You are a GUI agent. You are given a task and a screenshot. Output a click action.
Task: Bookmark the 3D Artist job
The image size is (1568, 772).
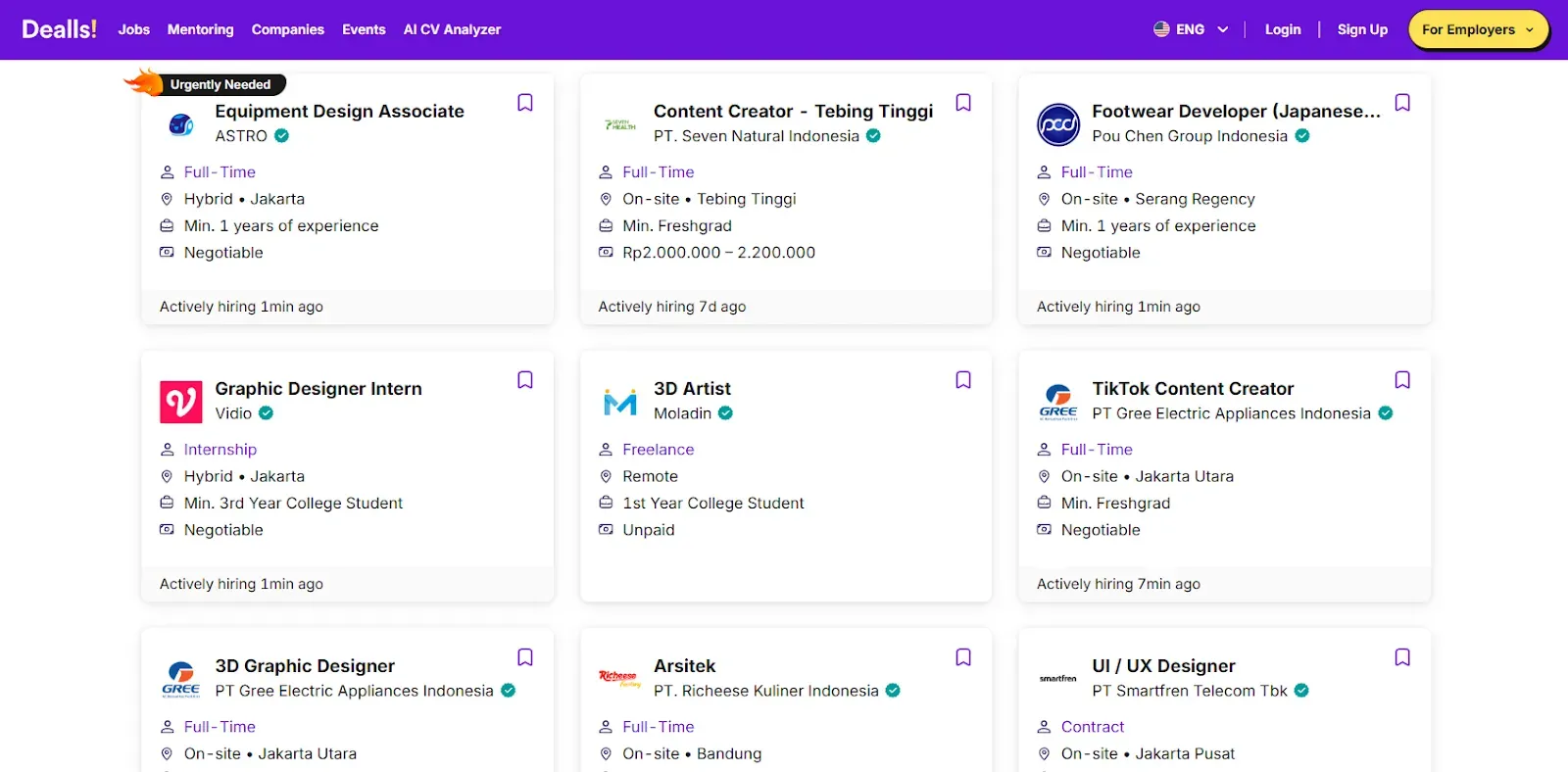click(963, 380)
